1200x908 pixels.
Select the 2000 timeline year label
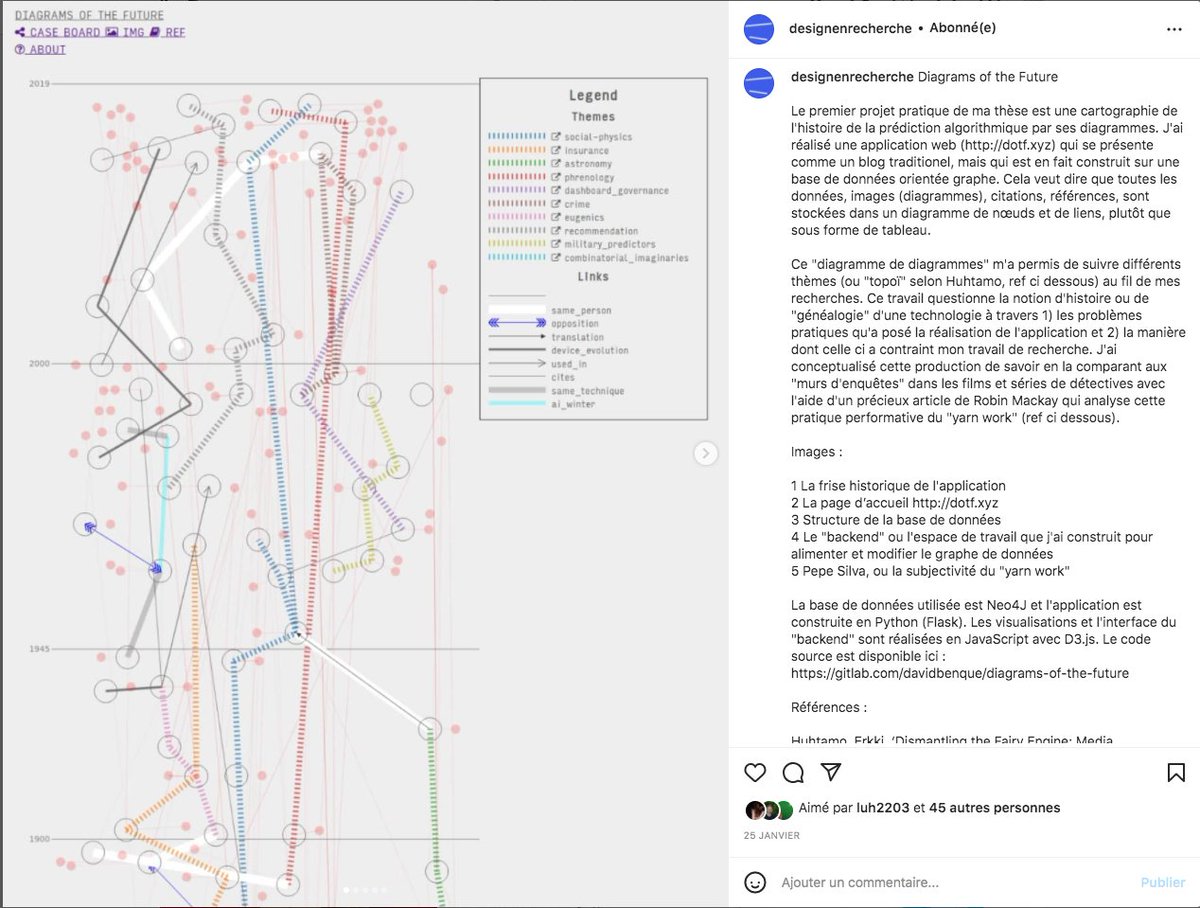(39, 364)
